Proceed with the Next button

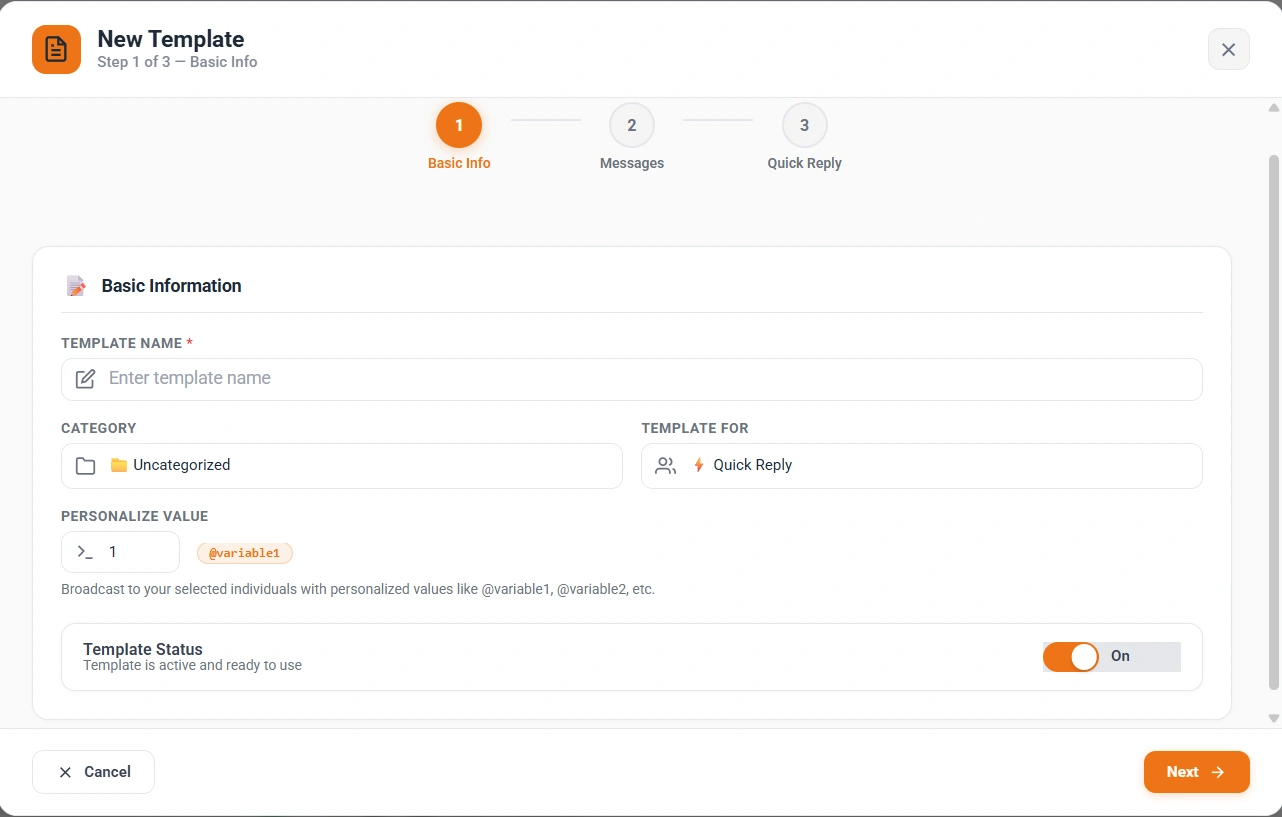click(1197, 772)
